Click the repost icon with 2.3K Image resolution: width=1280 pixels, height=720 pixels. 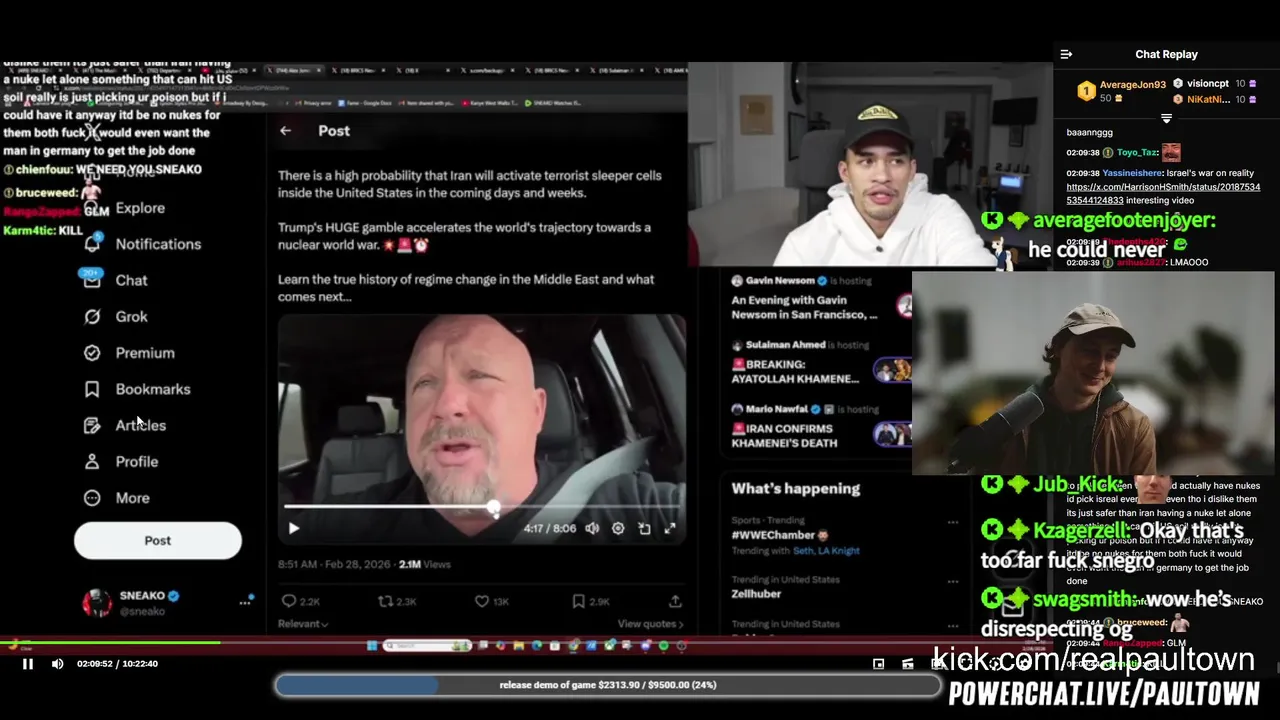click(385, 601)
